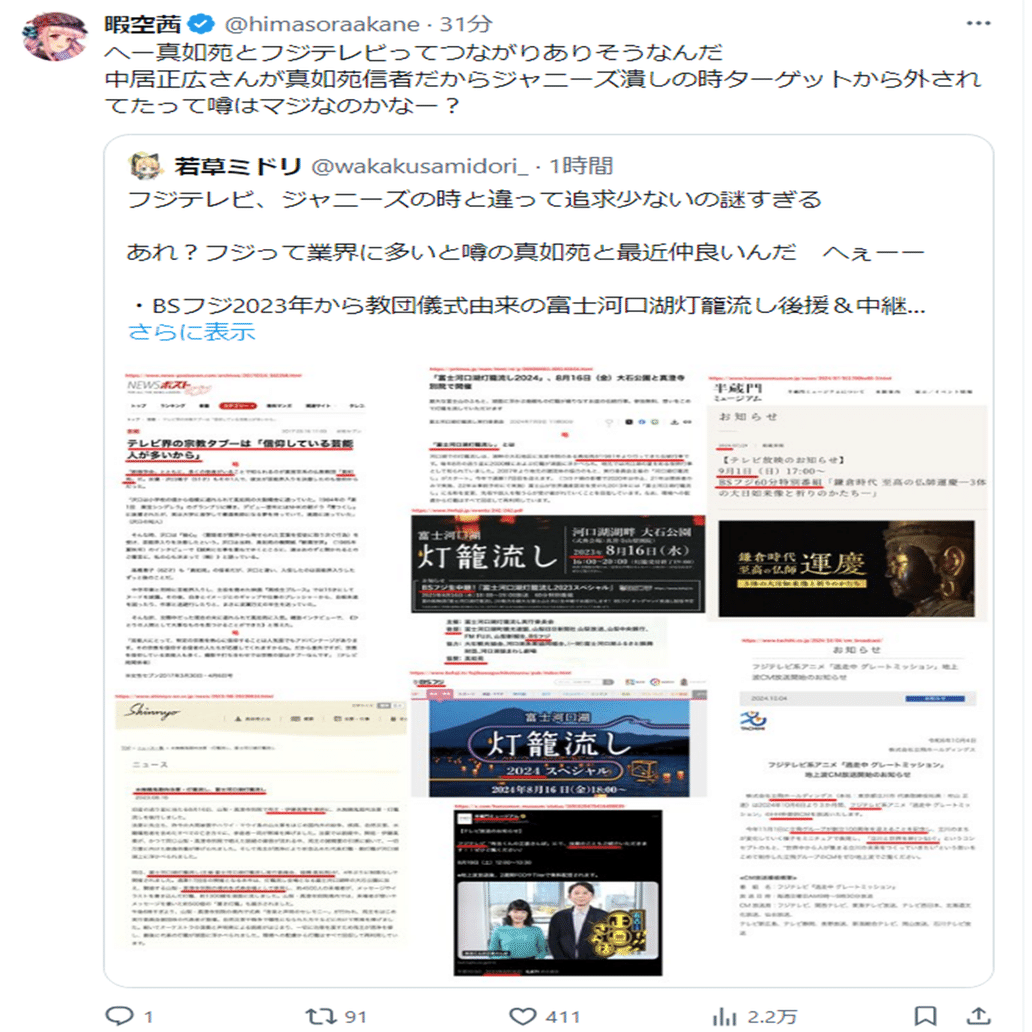
Task: View post analytics bar chart icon
Action: (725, 1016)
